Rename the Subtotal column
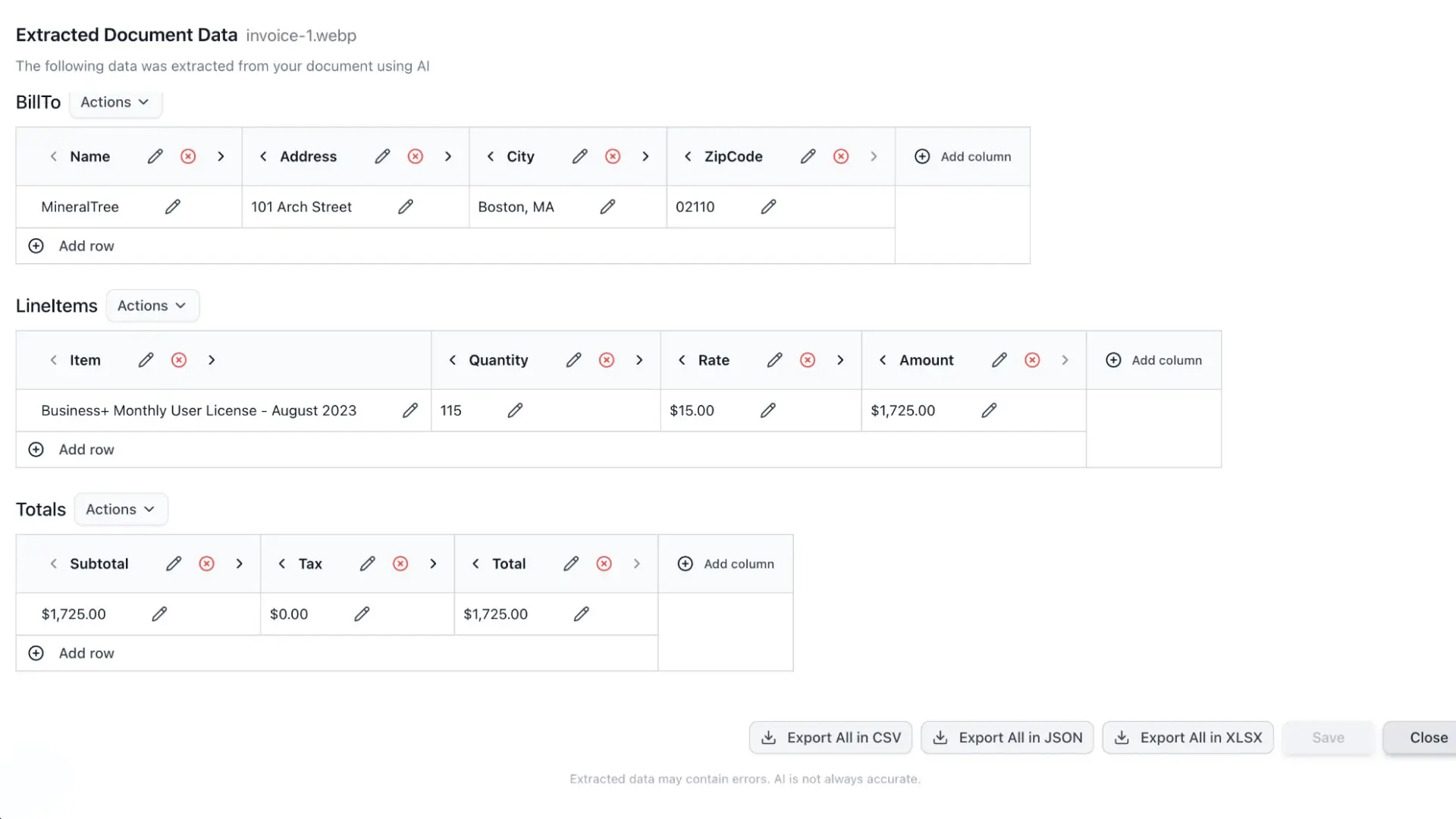Screen dimensions: 1456x819 point(174,563)
